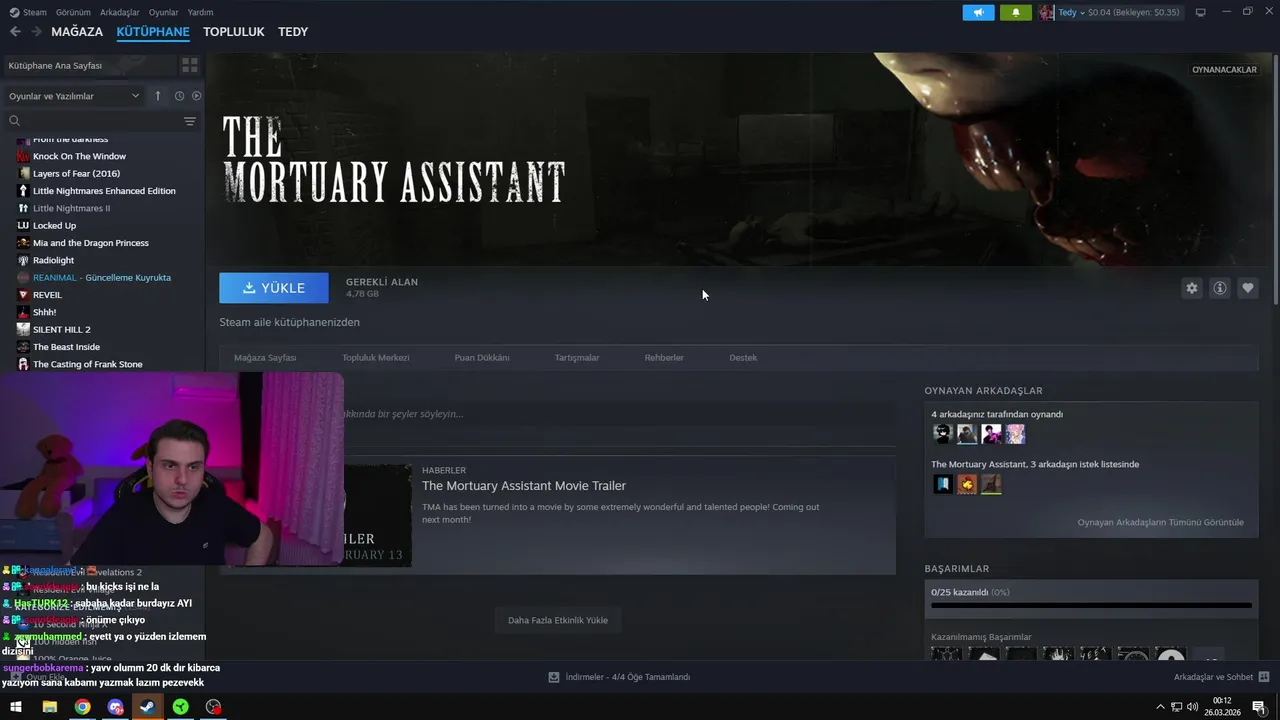Image resolution: width=1280 pixels, height=720 pixels.
Task: Open game settings gear icon
Action: coord(1191,288)
